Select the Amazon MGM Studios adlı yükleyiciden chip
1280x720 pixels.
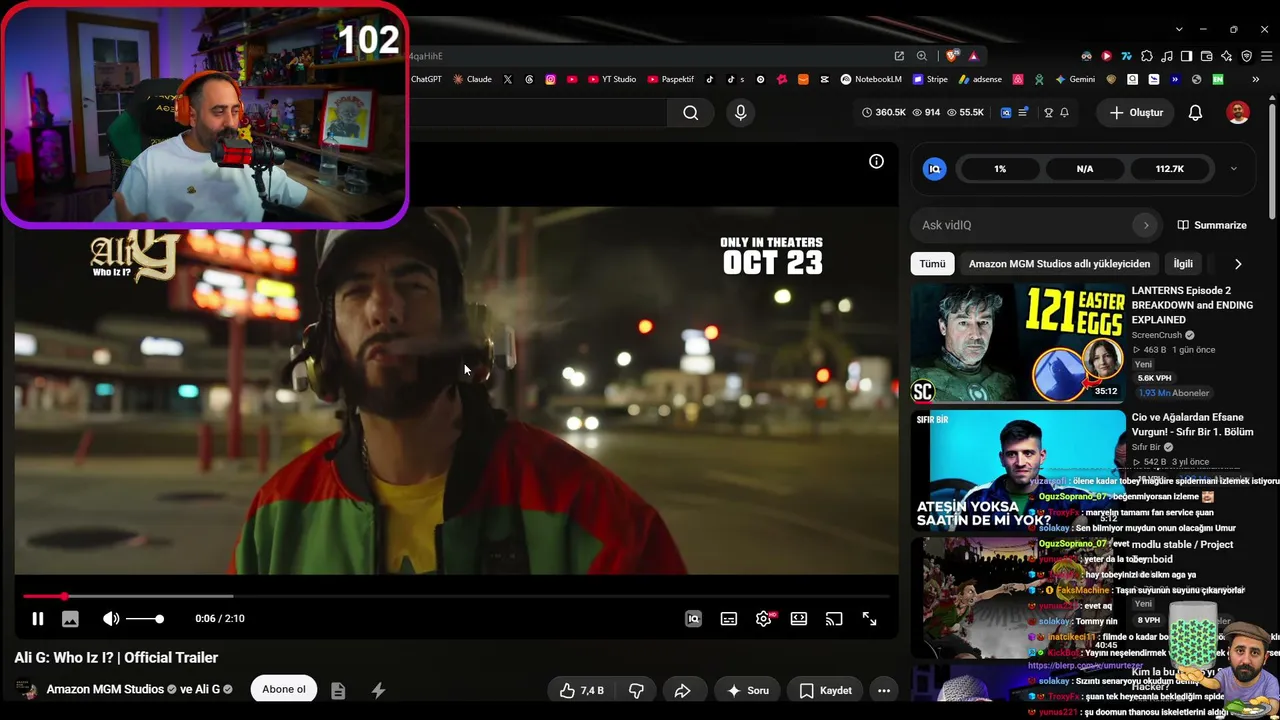(1059, 264)
